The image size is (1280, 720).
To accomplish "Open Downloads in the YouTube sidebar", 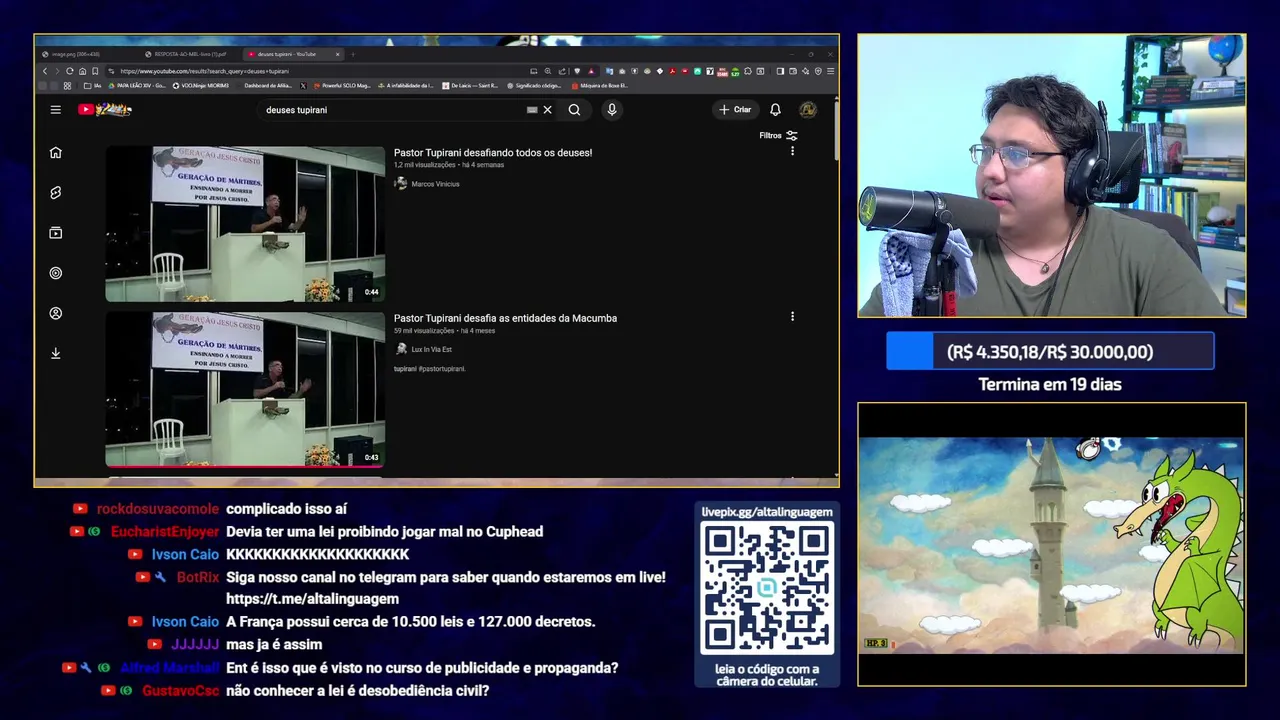I will pos(56,353).
